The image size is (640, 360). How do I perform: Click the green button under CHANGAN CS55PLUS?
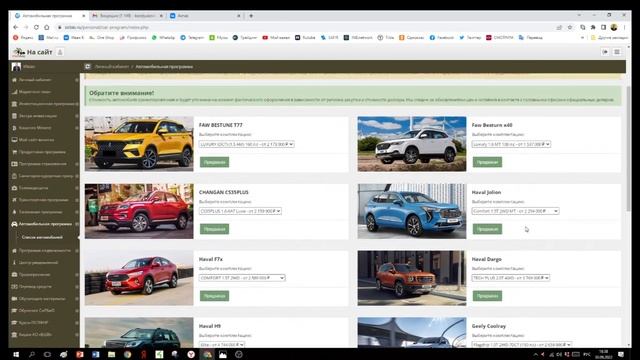pyautogui.click(x=214, y=229)
